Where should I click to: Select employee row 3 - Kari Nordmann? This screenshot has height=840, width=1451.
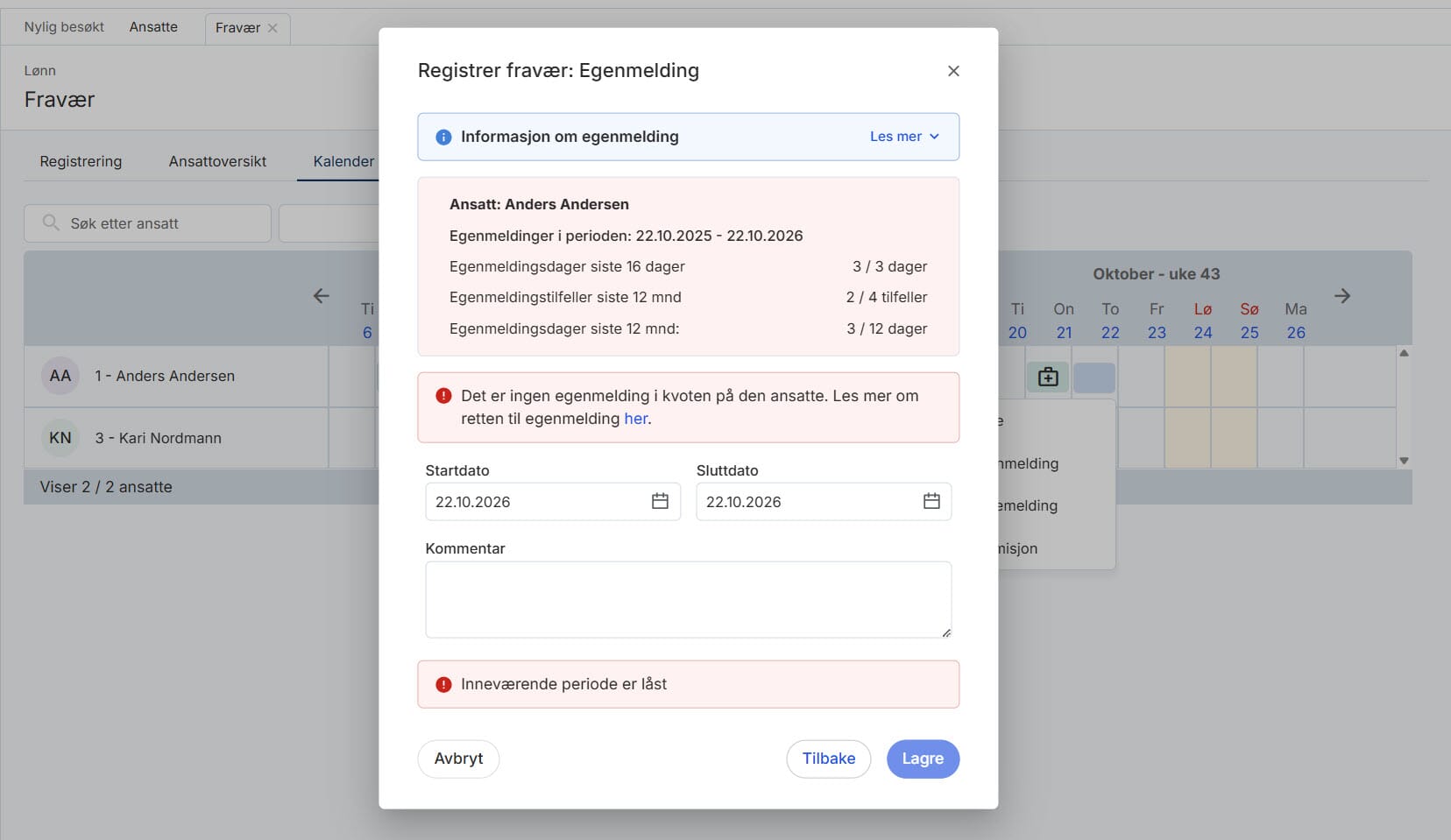tap(176, 438)
